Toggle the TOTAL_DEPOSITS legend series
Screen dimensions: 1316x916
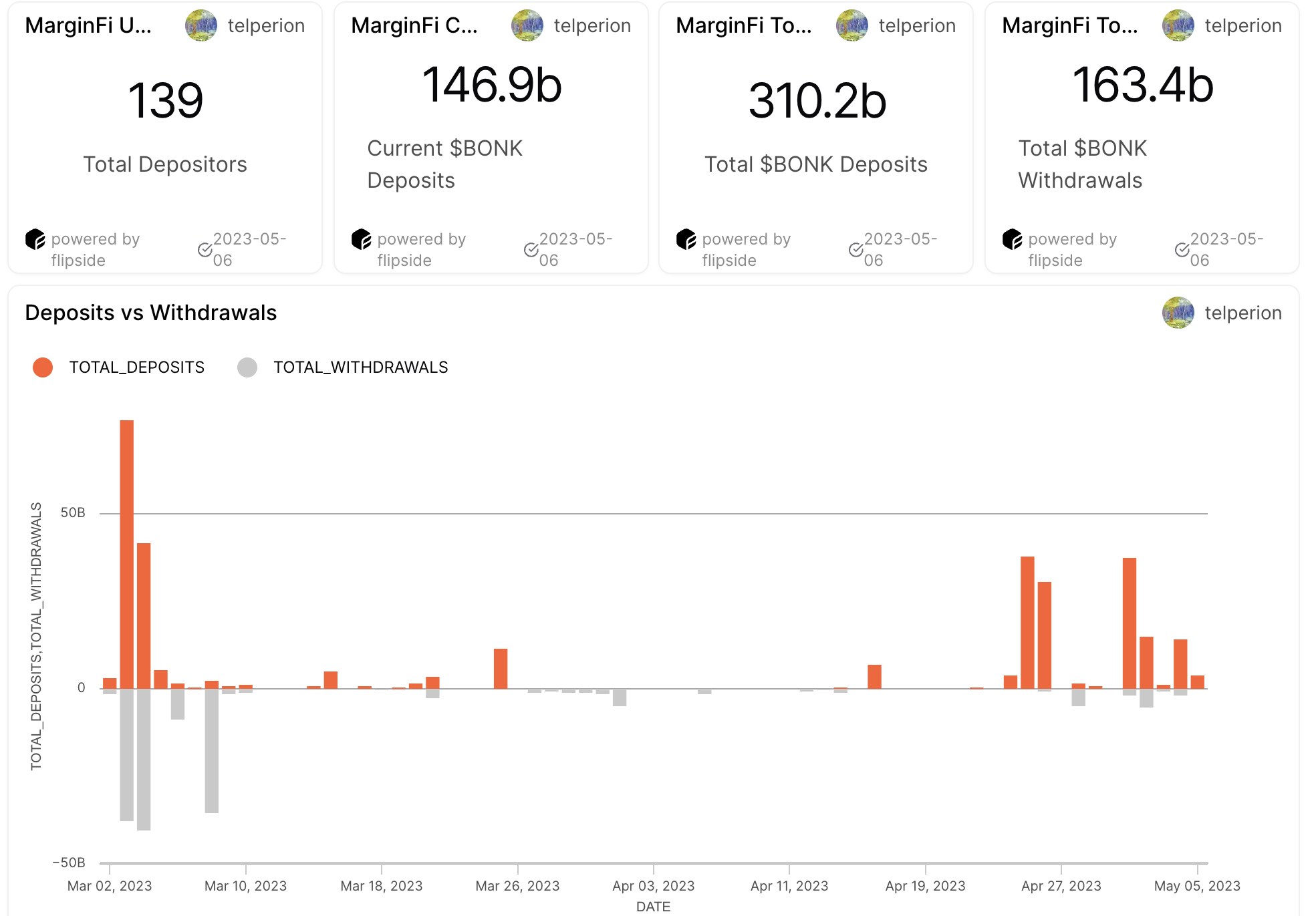point(136,367)
